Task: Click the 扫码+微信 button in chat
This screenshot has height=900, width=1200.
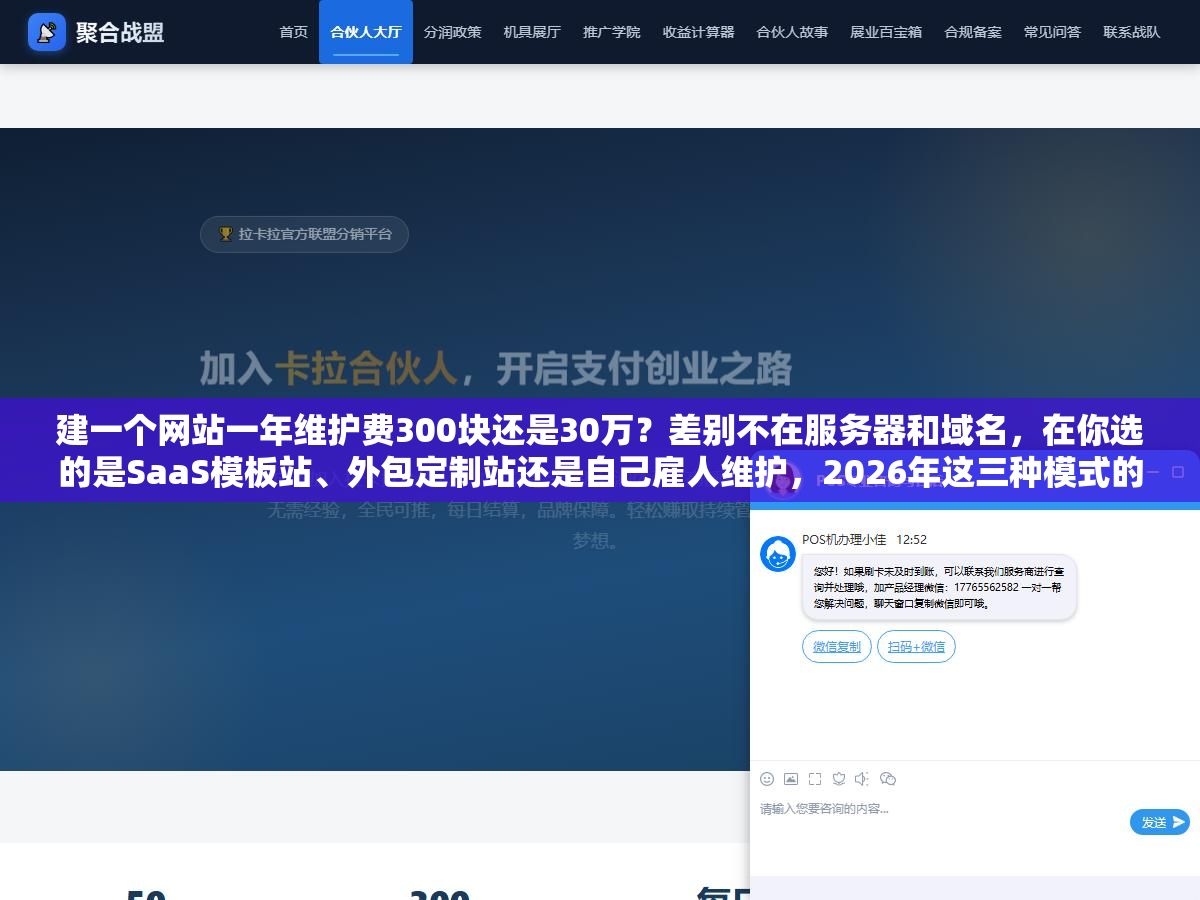Action: coord(916,647)
